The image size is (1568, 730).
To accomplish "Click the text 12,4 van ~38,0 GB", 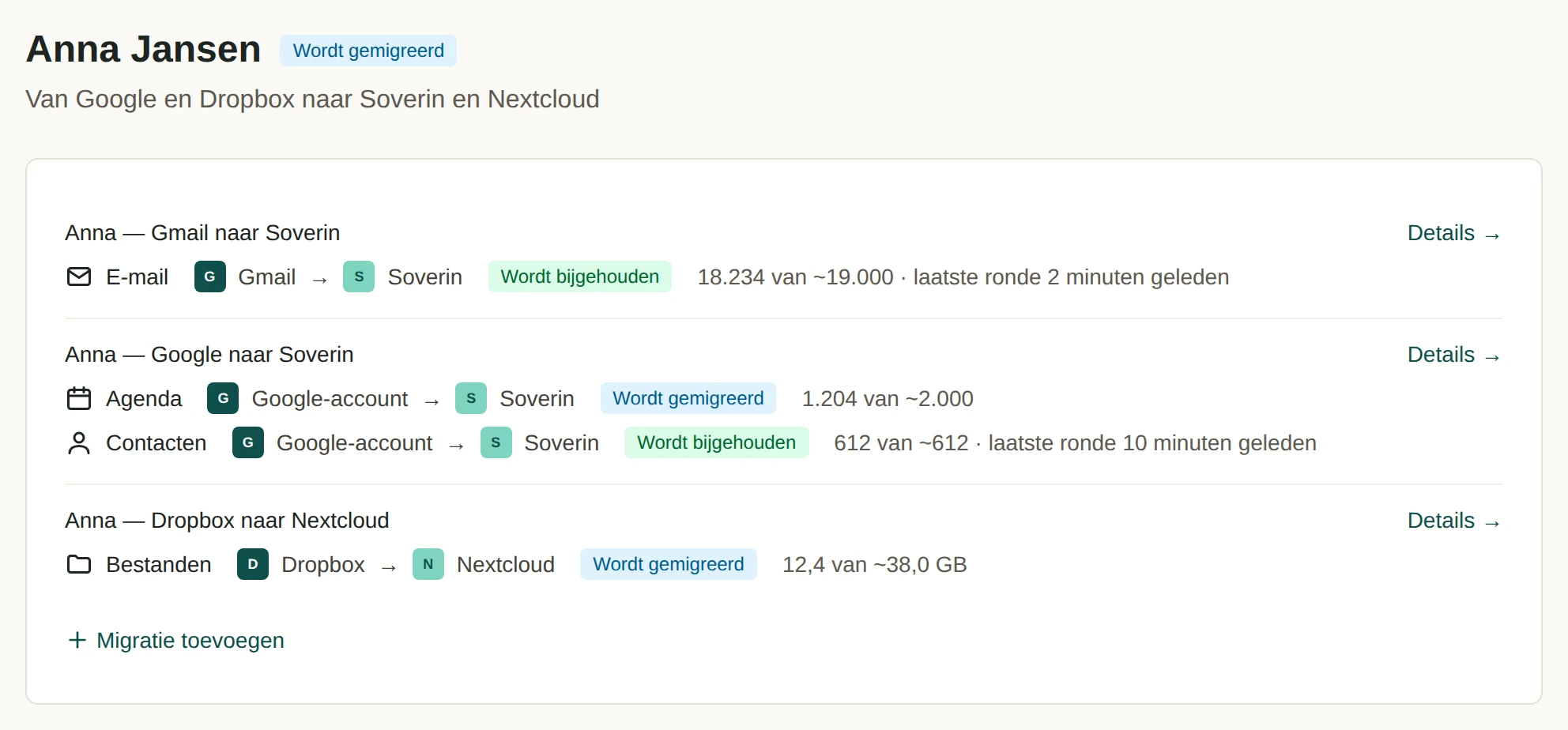I will (874, 565).
